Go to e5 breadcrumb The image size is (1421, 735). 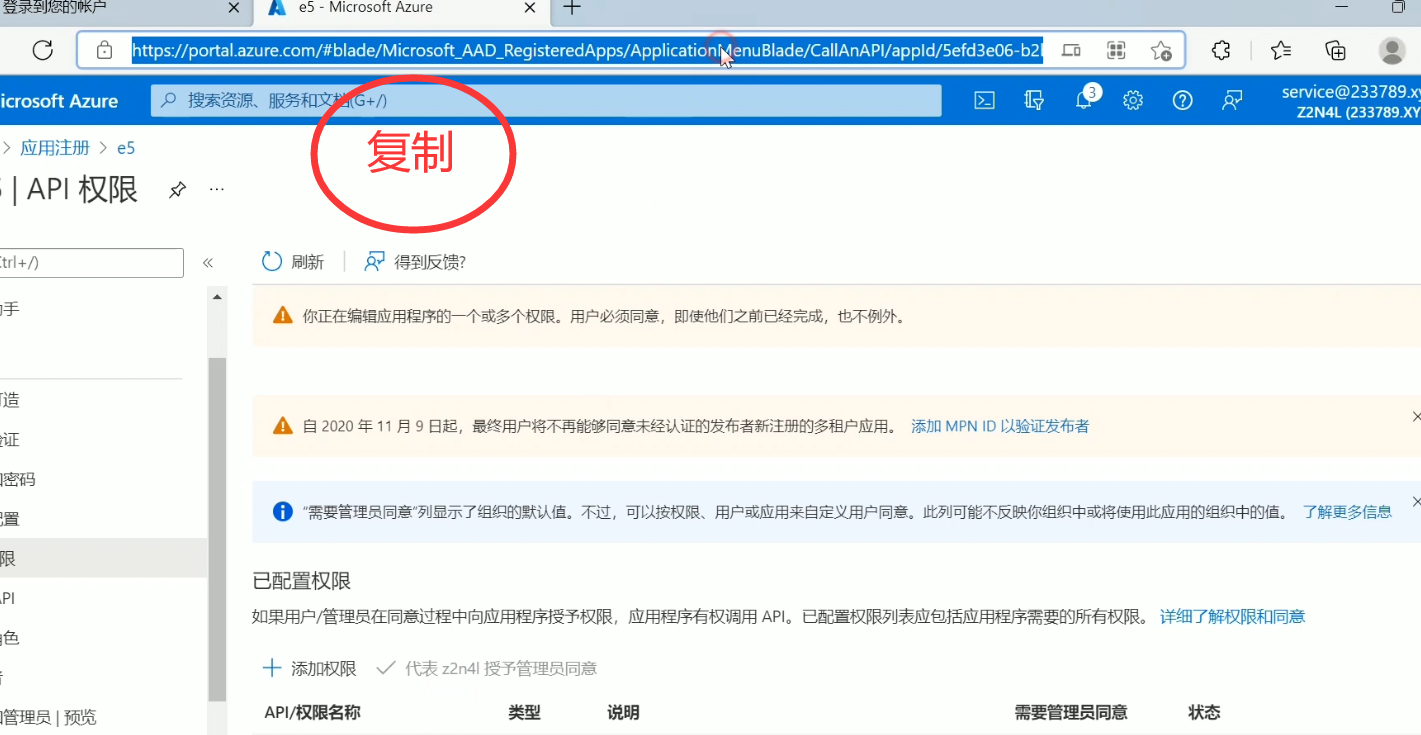[x=126, y=148]
